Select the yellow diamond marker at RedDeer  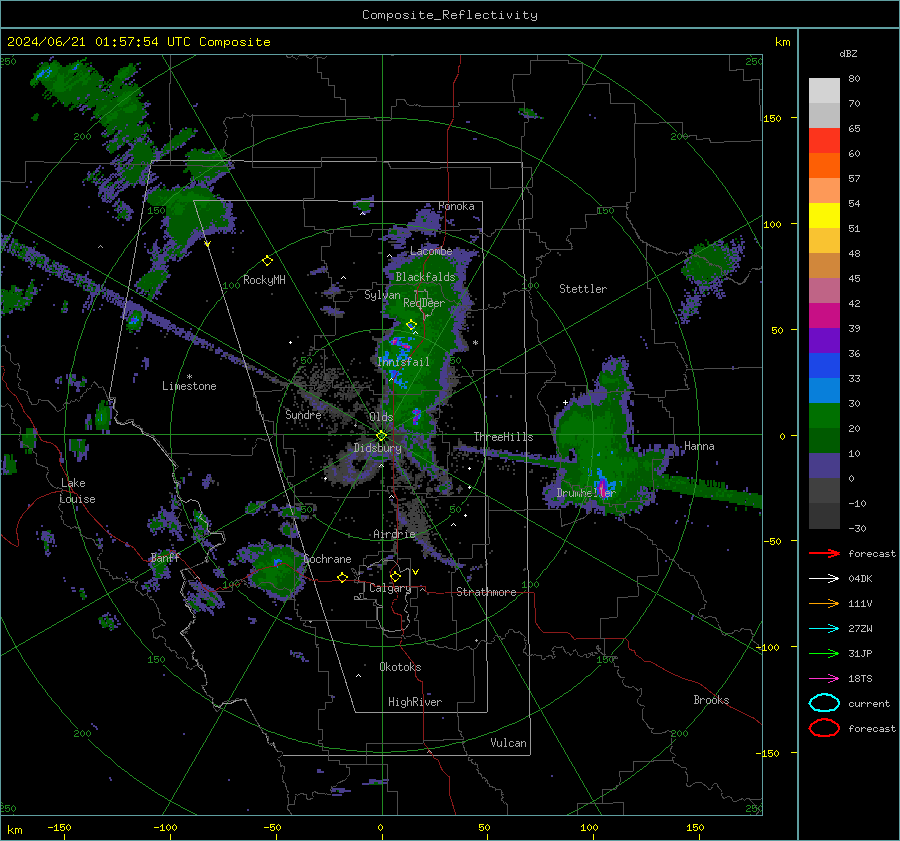click(x=411, y=325)
